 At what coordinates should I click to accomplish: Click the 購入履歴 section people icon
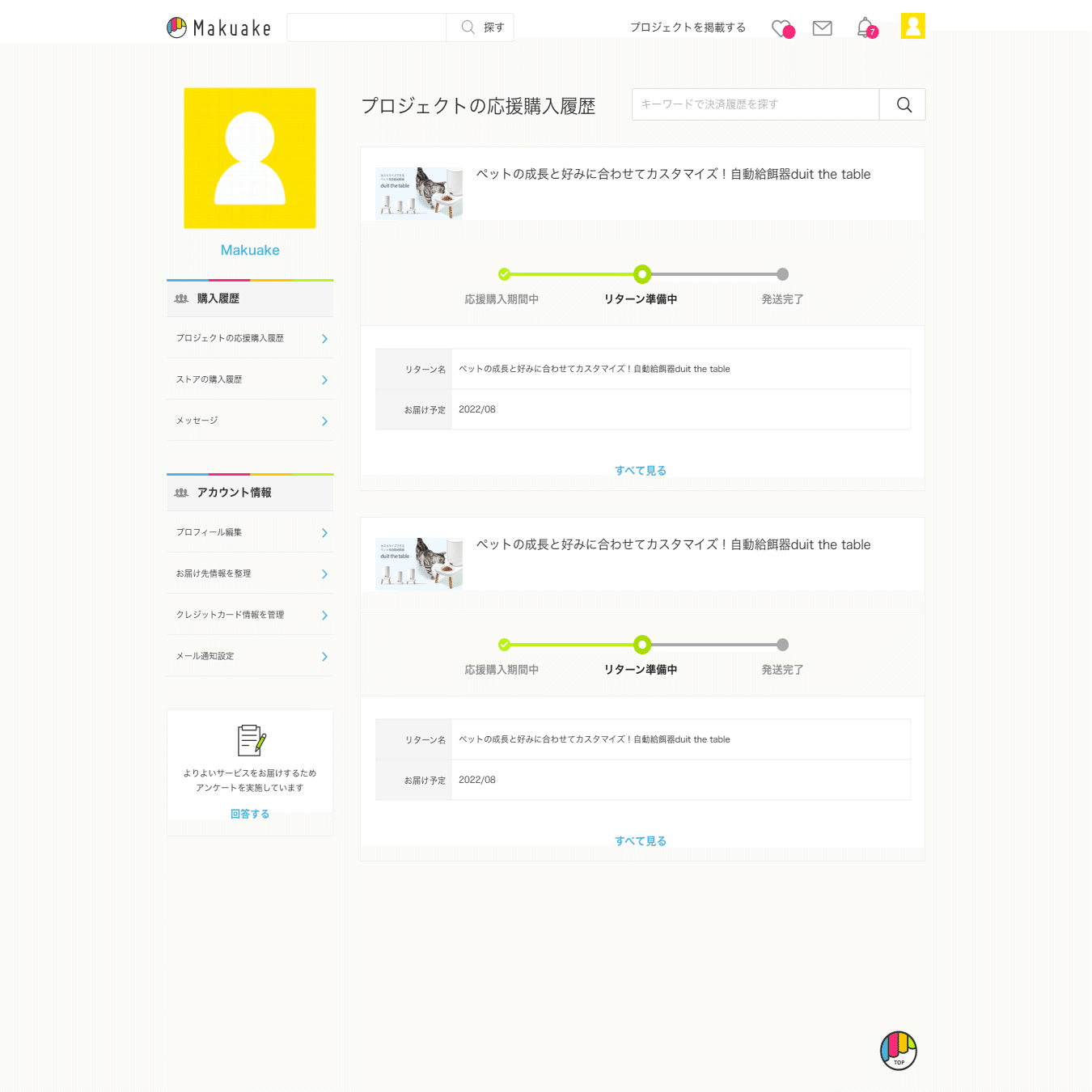pos(180,298)
